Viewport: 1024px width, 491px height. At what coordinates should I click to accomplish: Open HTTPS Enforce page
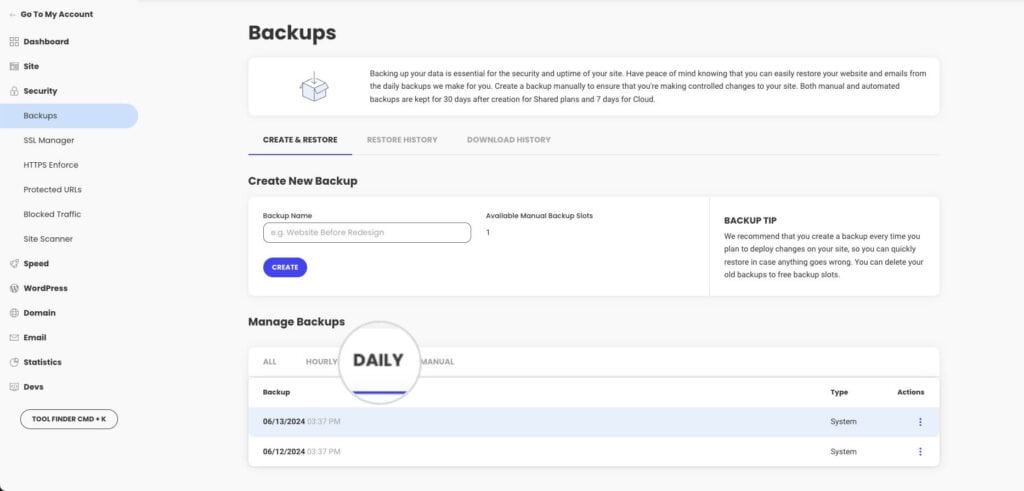[x=51, y=165]
